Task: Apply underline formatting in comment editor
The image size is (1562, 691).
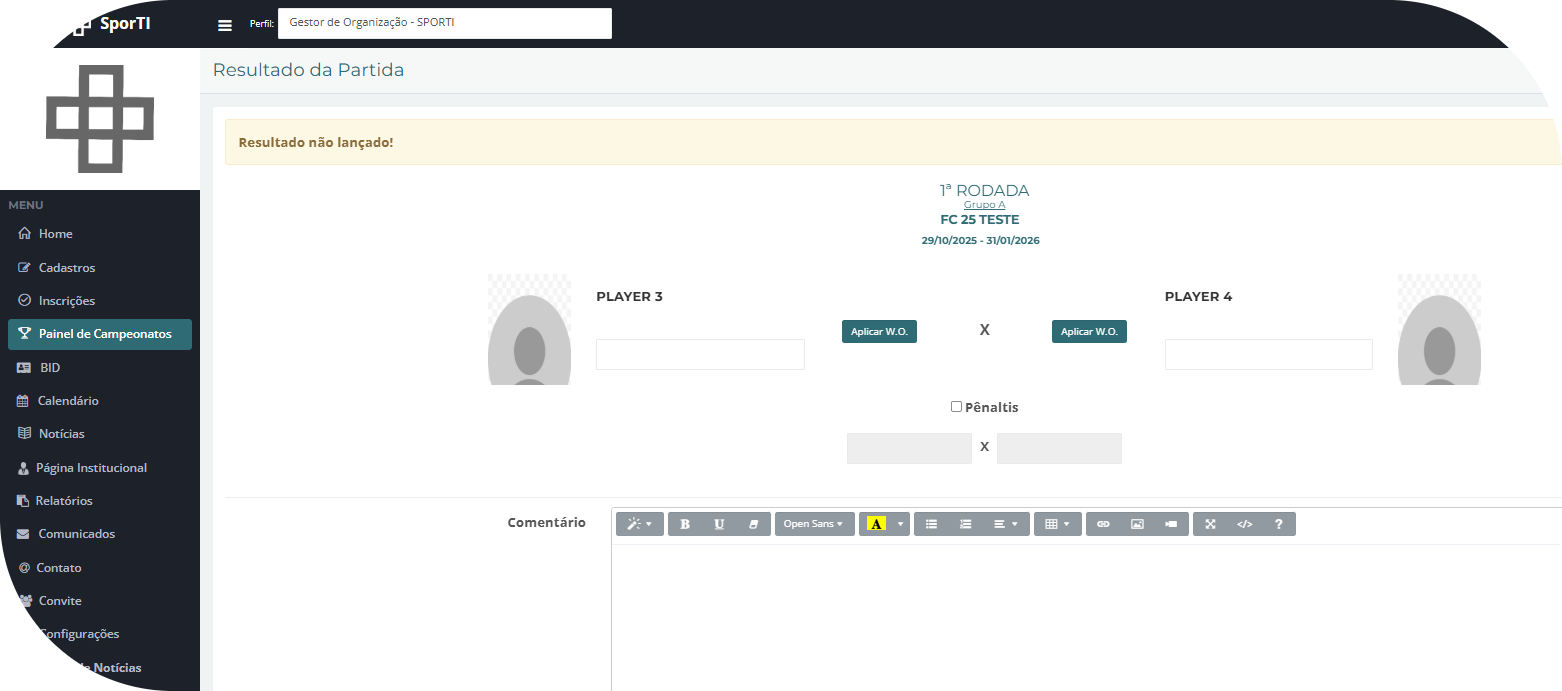Action: click(719, 524)
